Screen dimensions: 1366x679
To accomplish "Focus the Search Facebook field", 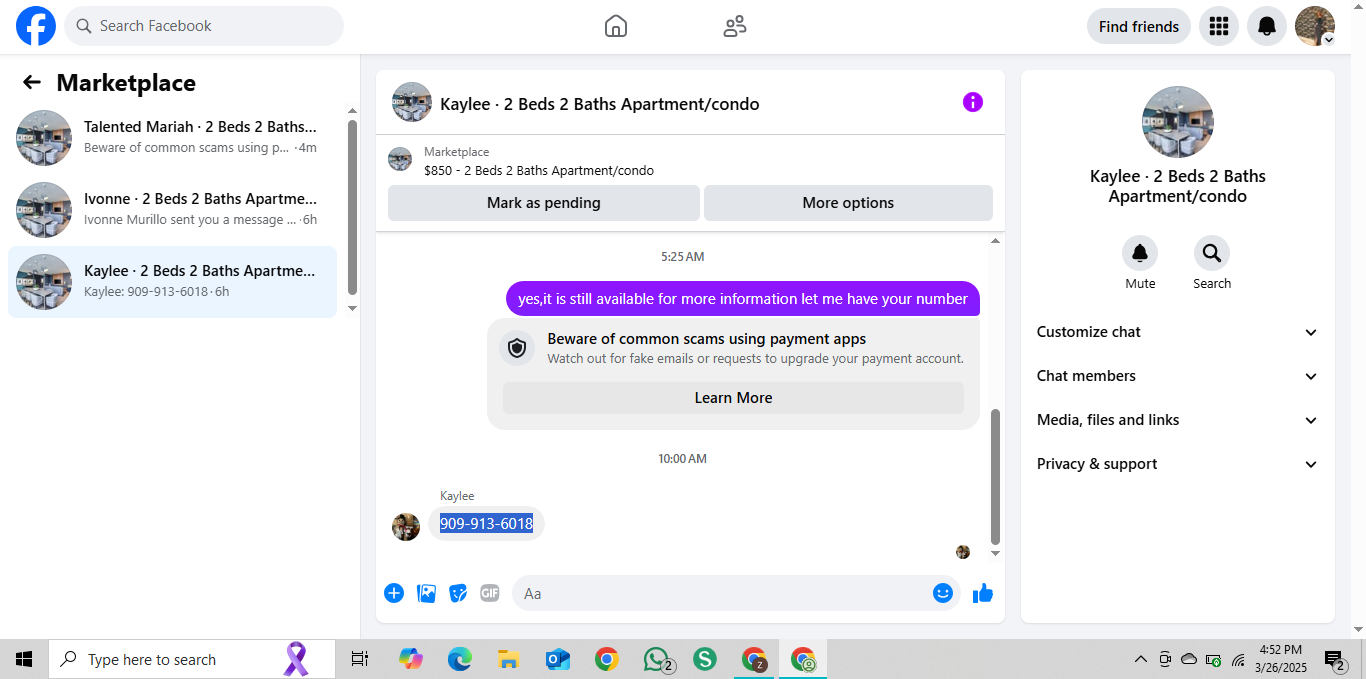I will (204, 26).
